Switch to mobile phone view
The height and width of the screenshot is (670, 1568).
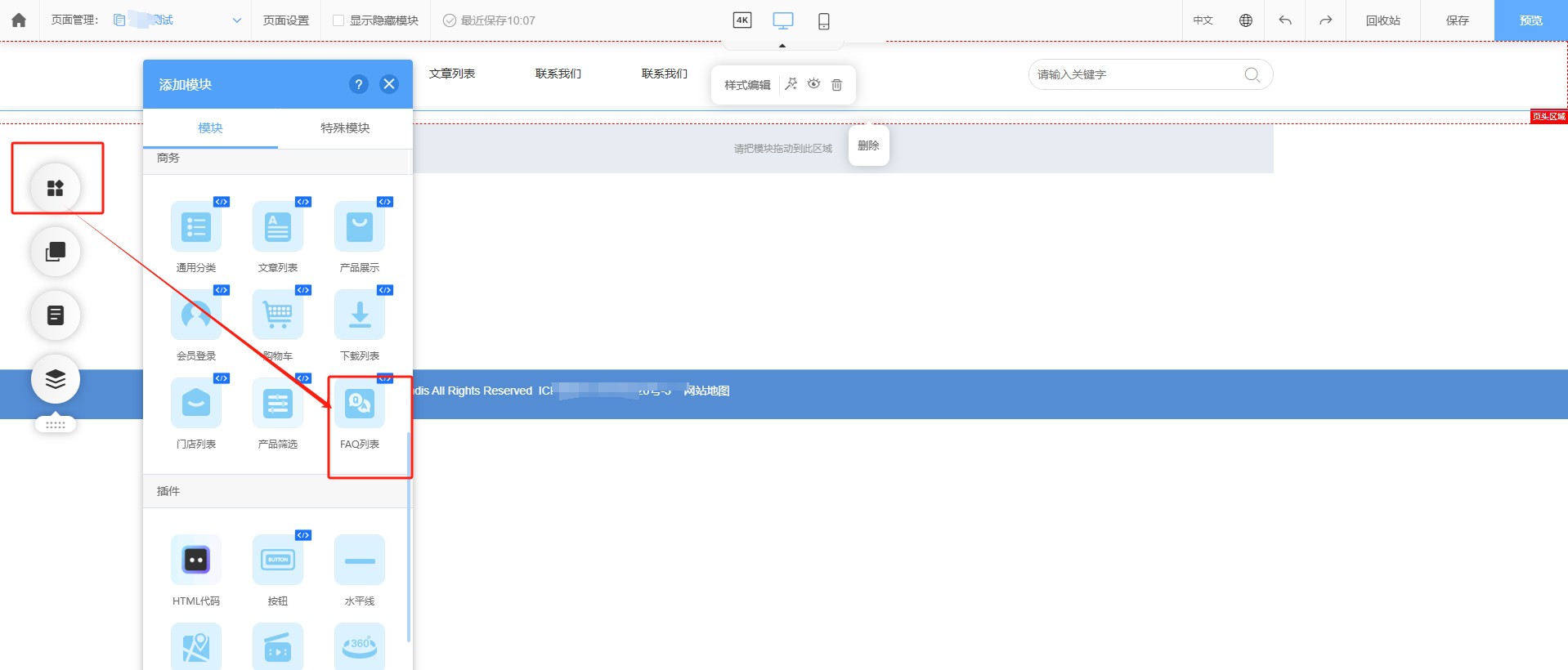tap(824, 21)
